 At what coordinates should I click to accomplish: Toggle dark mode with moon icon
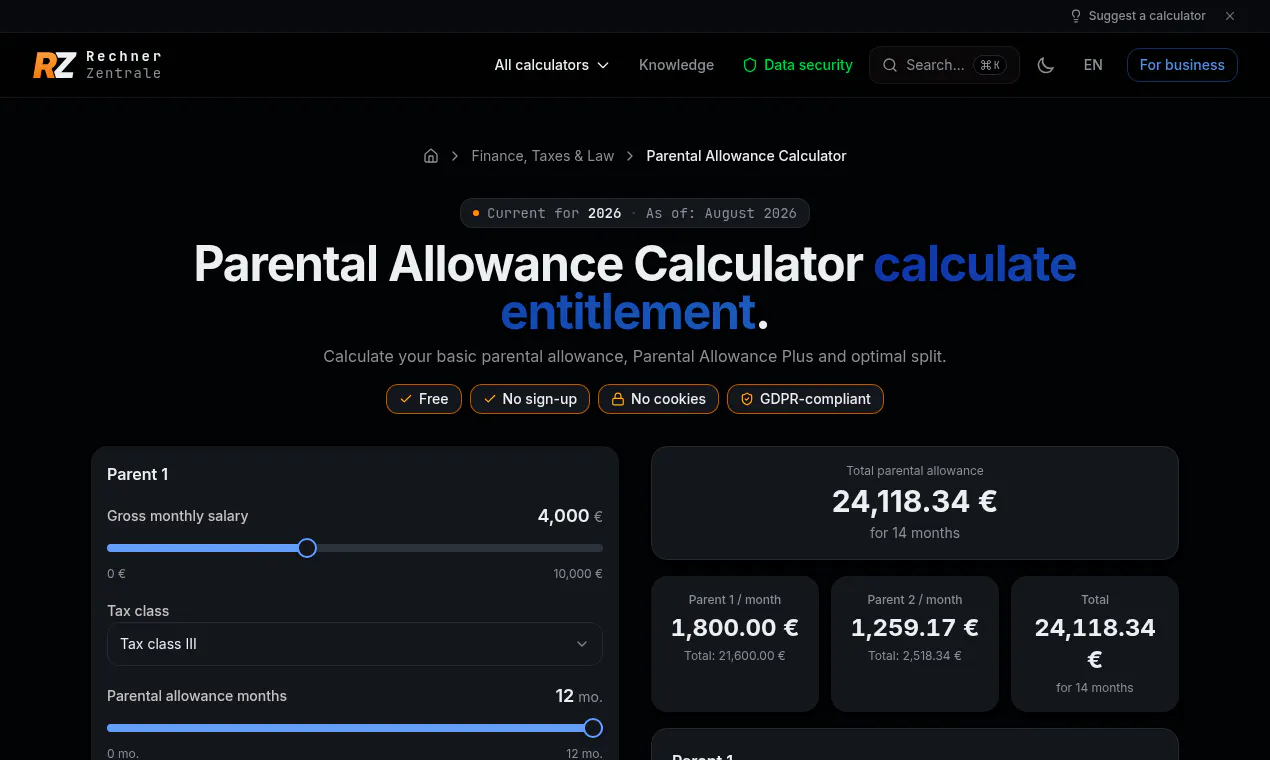[1046, 65]
